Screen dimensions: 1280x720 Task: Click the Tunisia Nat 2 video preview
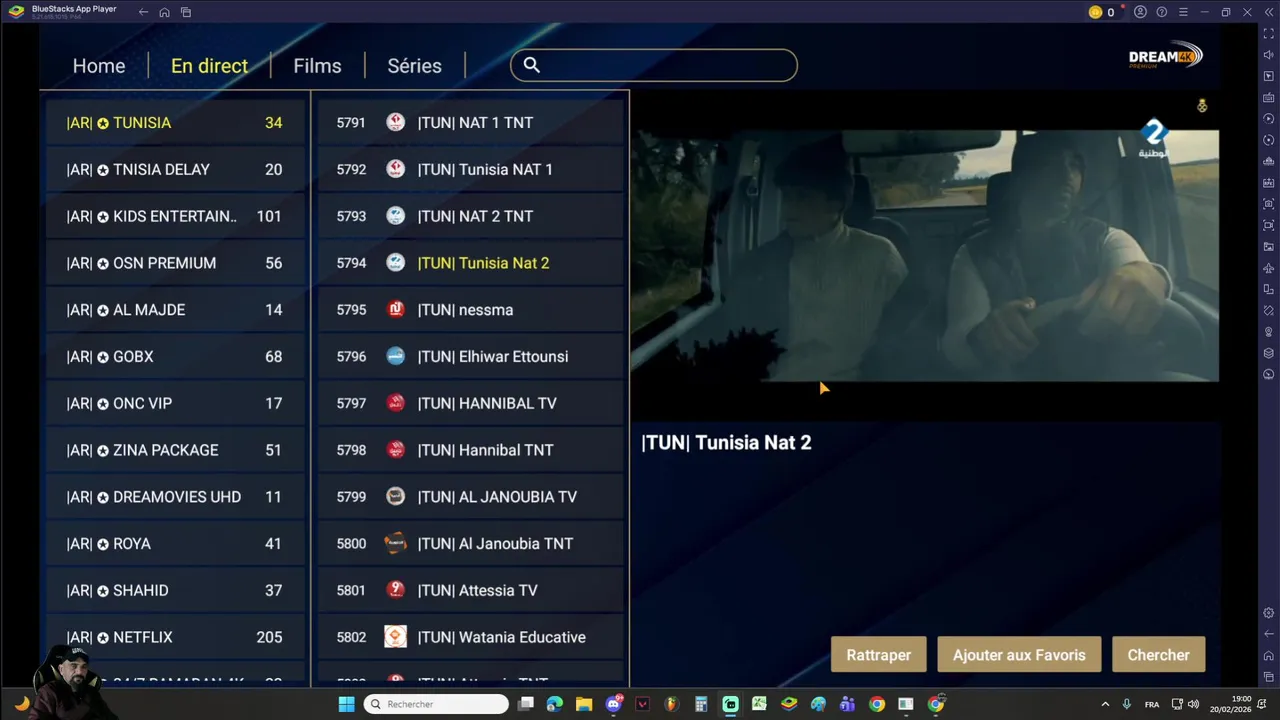[x=924, y=255]
